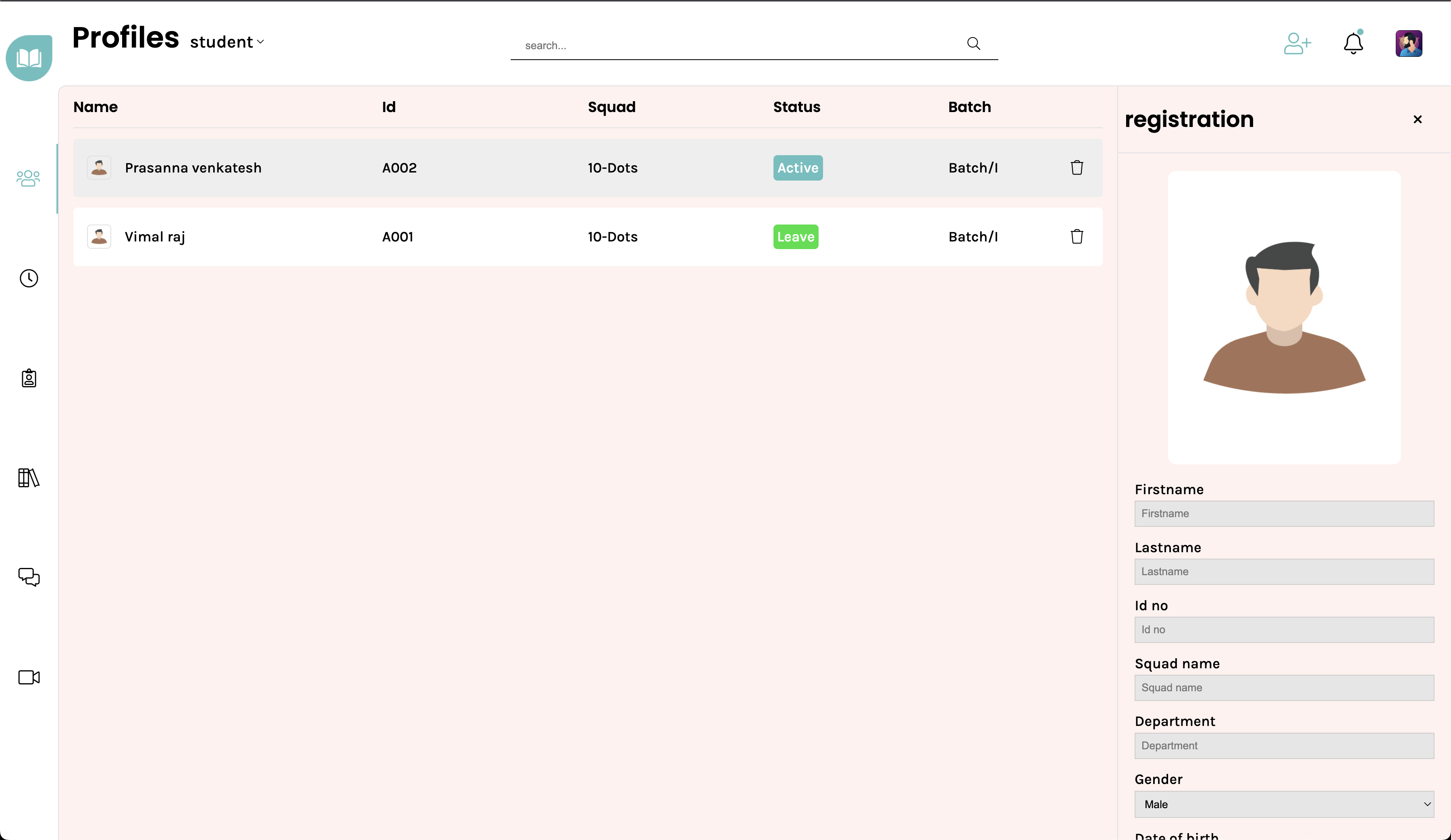Open the clock history sidebar icon
1451x840 pixels.
click(29, 279)
